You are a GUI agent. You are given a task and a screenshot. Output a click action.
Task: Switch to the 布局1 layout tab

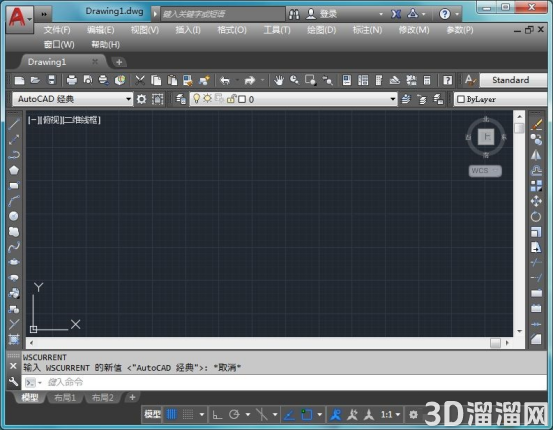(x=65, y=398)
